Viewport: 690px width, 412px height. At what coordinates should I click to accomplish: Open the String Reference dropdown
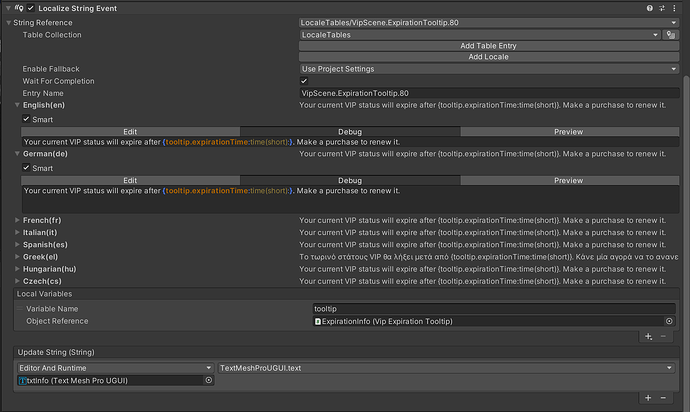(x=489, y=21)
